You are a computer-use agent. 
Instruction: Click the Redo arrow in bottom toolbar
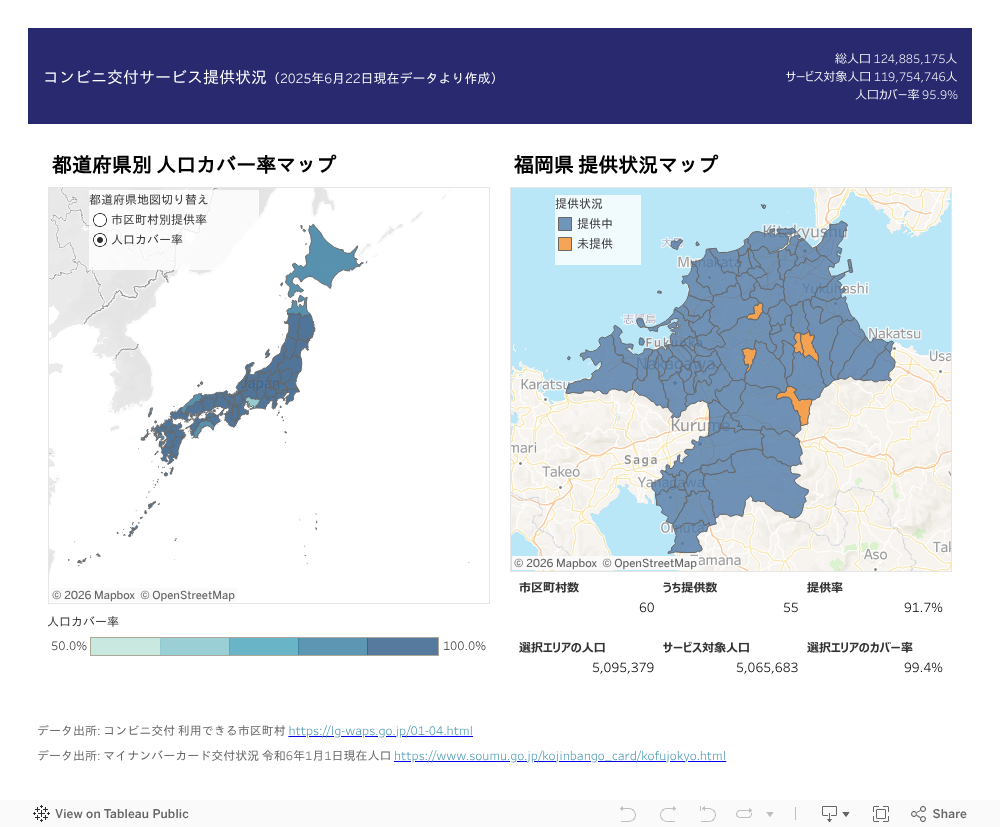click(668, 814)
